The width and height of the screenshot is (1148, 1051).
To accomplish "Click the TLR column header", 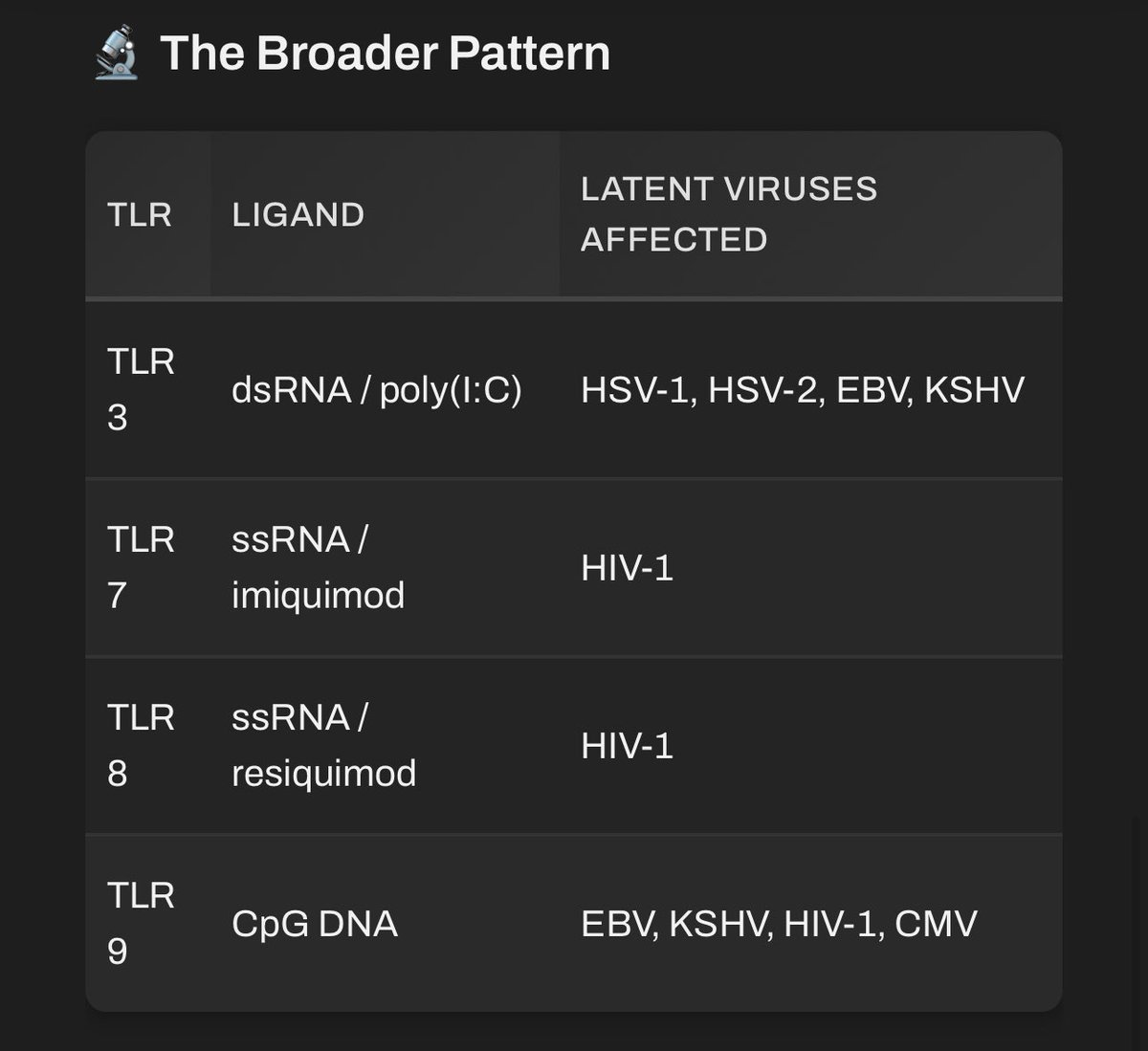I will (x=140, y=214).
